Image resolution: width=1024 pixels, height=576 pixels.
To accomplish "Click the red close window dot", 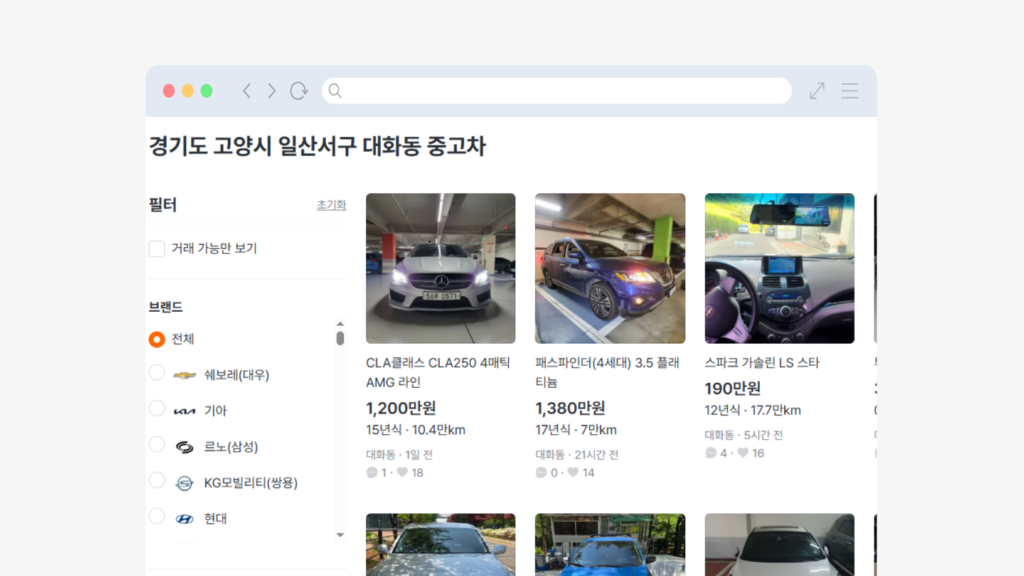I will tap(168, 91).
